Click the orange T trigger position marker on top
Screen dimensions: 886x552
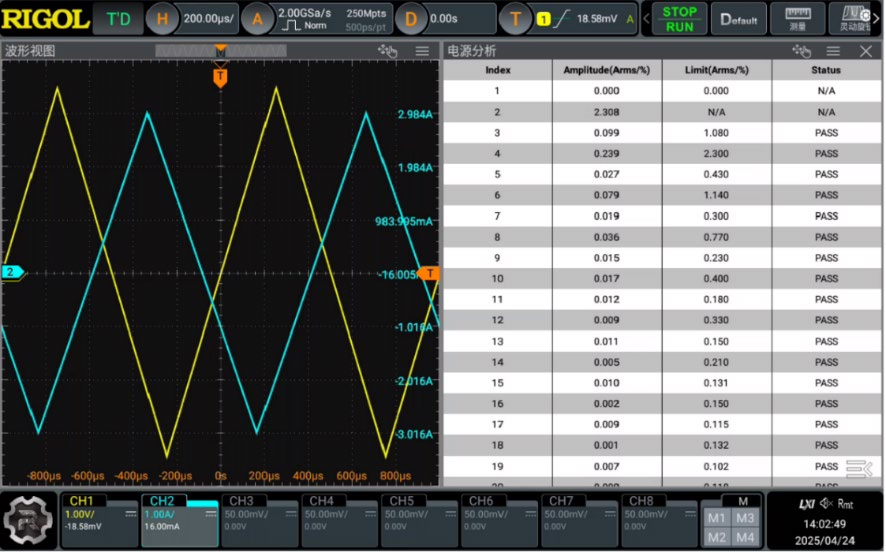pyautogui.click(x=220, y=77)
